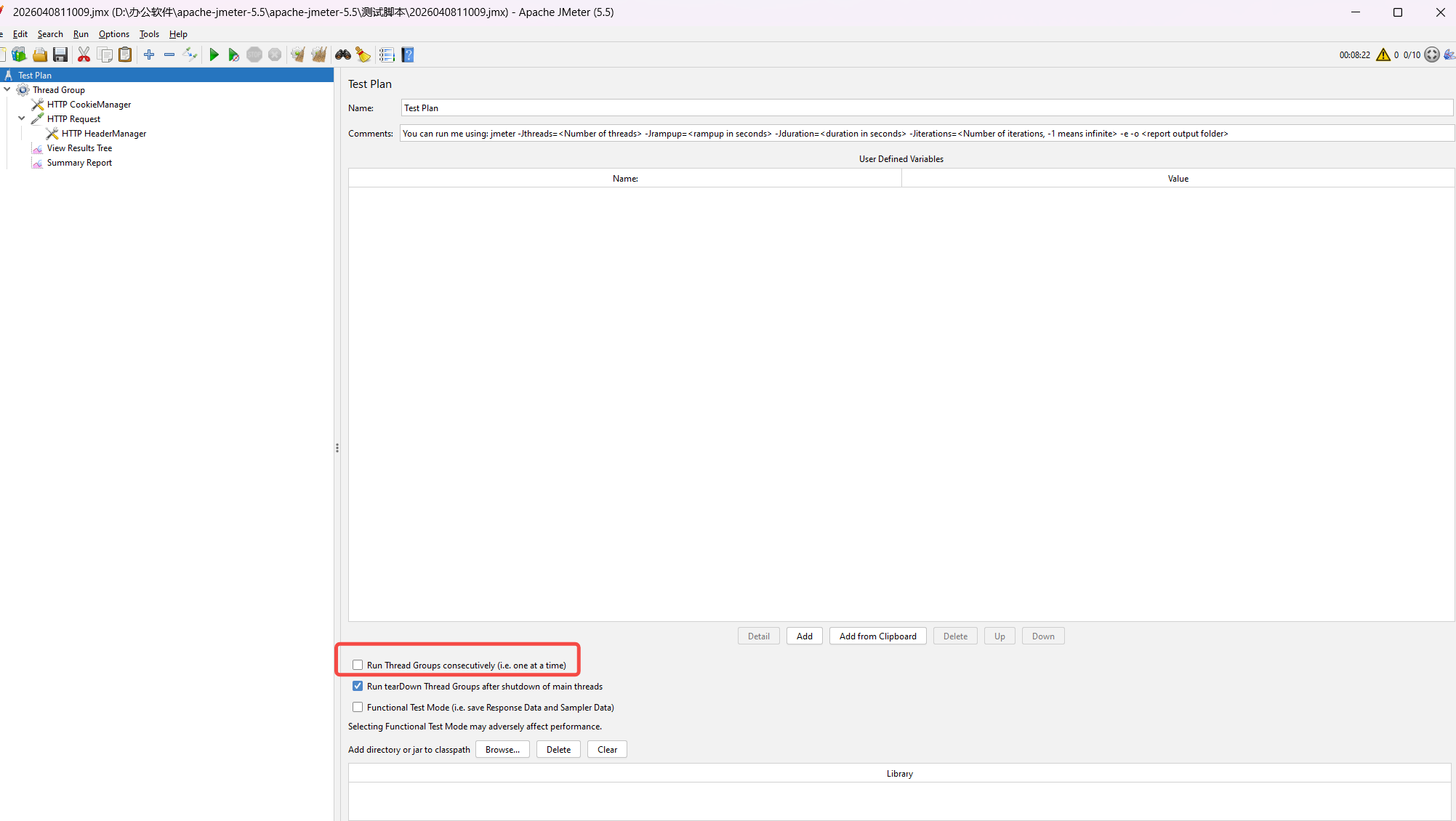Click the Cut (scissors) toolbar icon
The image size is (1456, 821).
click(x=84, y=54)
